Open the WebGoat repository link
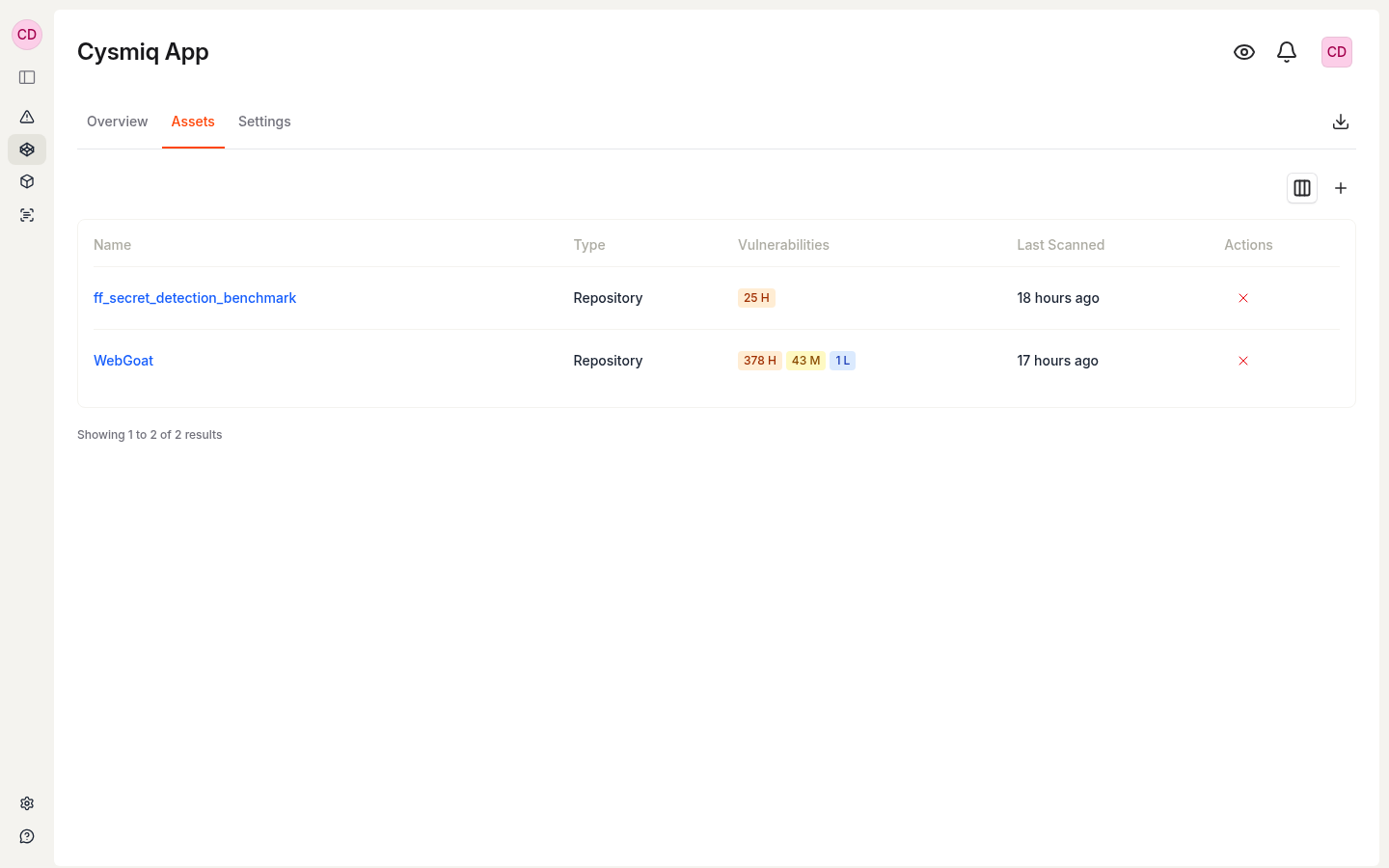Image resolution: width=1389 pixels, height=868 pixels. click(x=123, y=360)
